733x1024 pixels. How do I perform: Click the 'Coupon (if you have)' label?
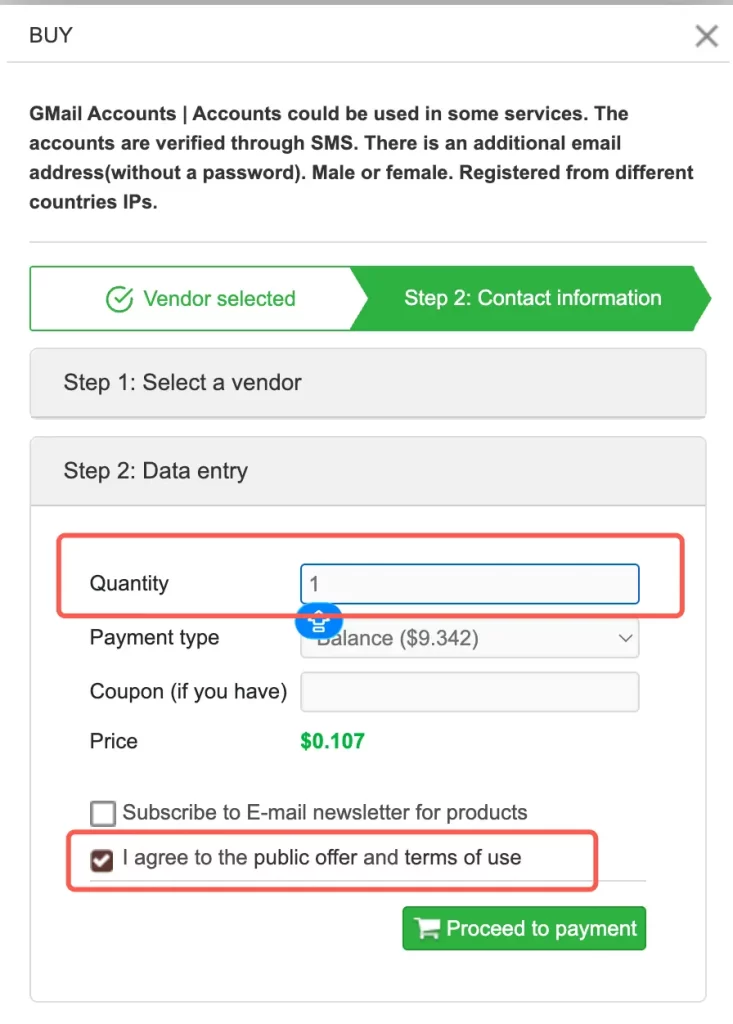(x=188, y=691)
